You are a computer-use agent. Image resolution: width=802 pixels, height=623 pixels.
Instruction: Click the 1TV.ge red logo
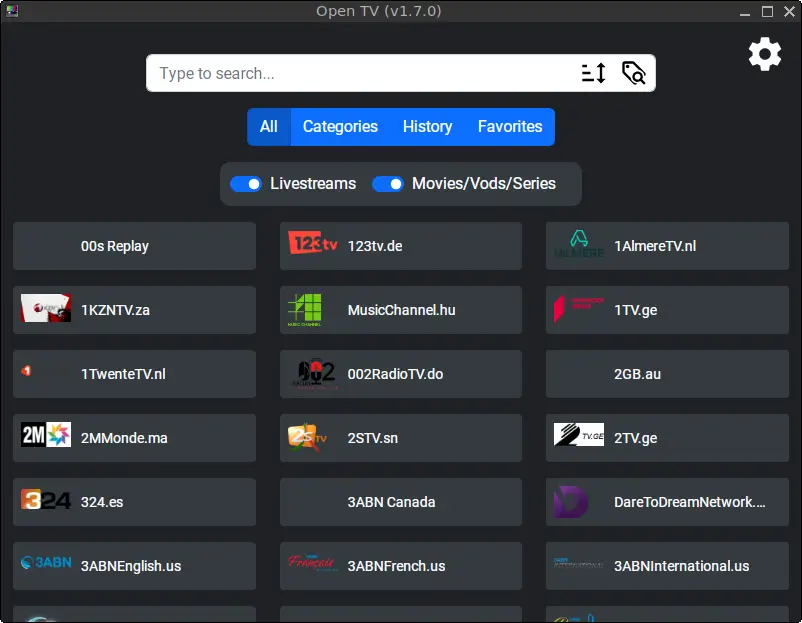click(579, 309)
